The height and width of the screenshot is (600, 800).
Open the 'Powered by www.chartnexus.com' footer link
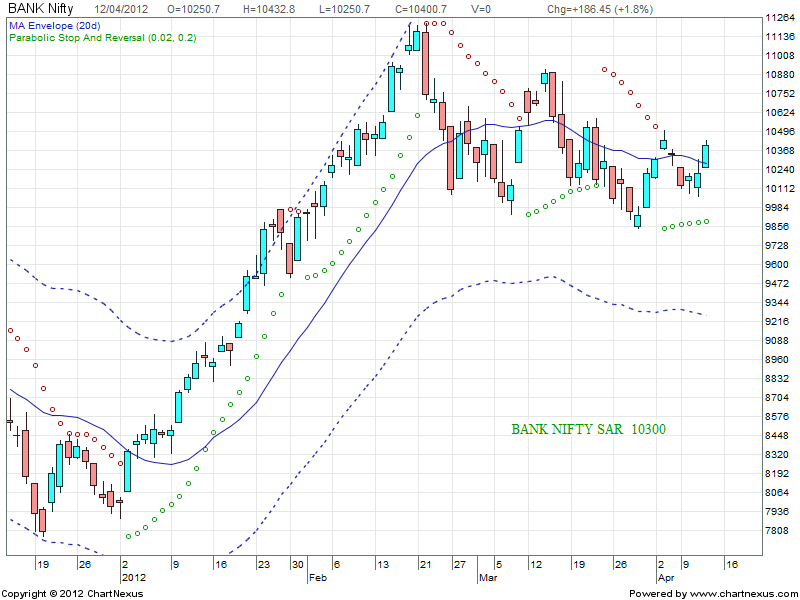(713, 594)
